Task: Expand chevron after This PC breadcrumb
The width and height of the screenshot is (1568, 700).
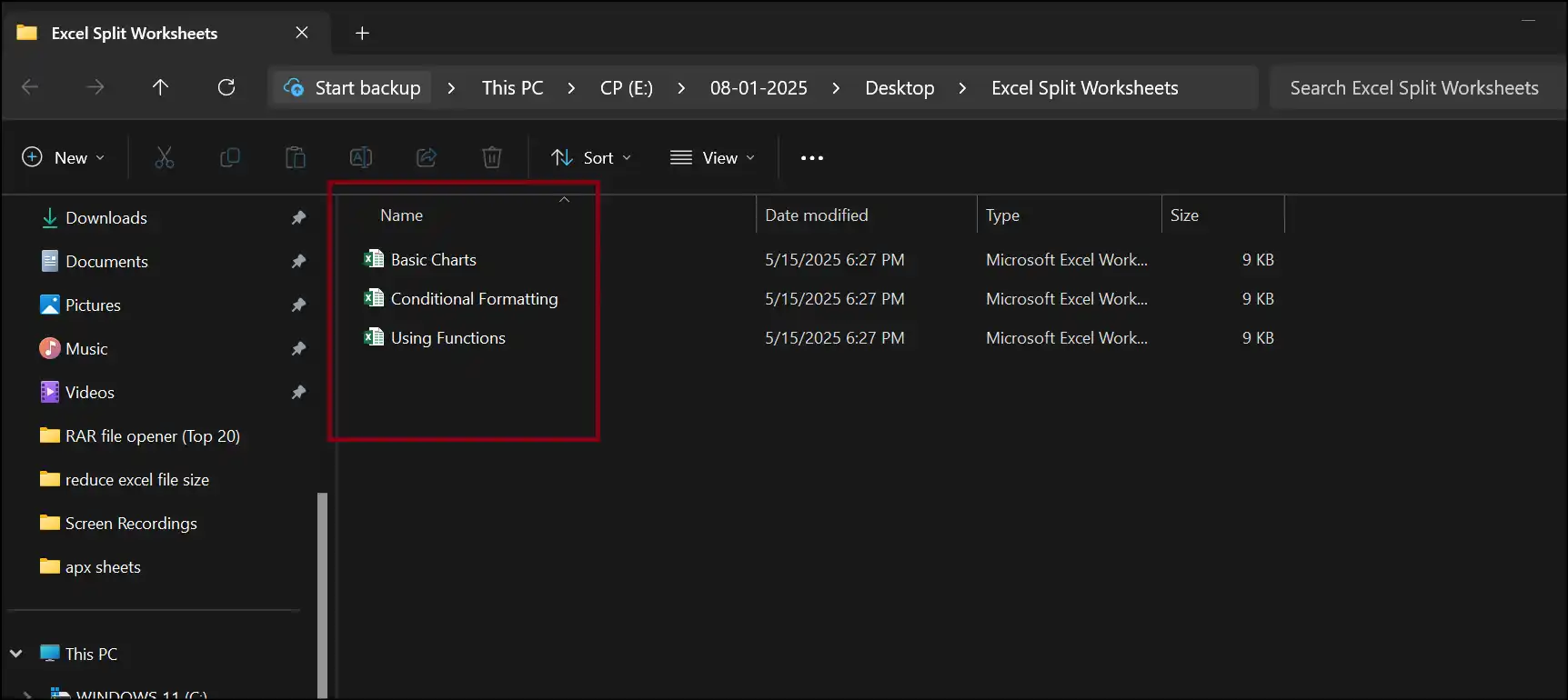Action: [x=571, y=88]
